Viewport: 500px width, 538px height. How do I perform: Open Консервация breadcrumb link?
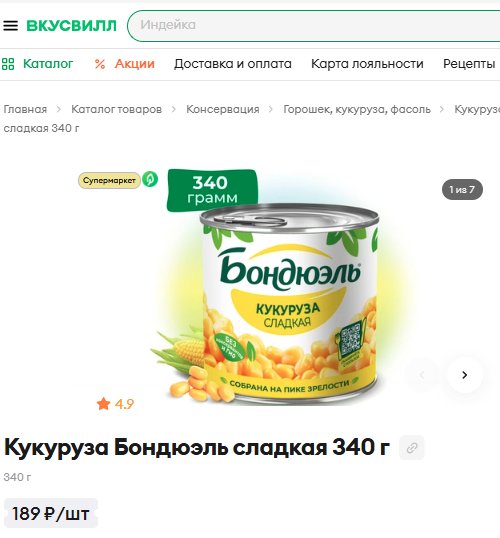pos(223,109)
